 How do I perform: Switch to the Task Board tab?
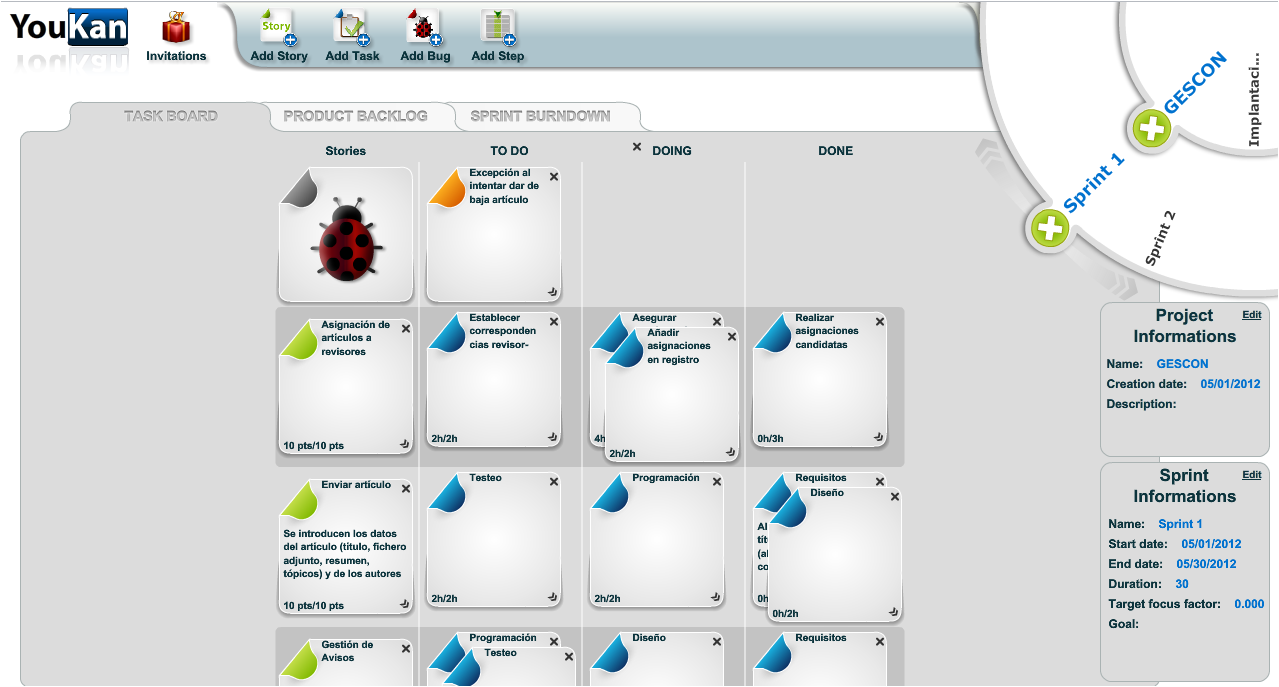pyautogui.click(x=170, y=116)
